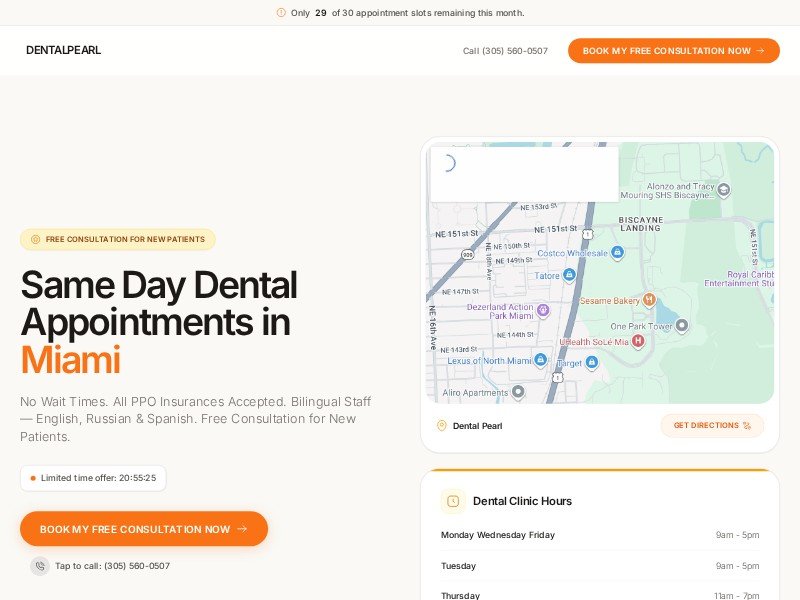Click header Book My Free Consultation Now button
The height and width of the screenshot is (600, 800).
[673, 51]
